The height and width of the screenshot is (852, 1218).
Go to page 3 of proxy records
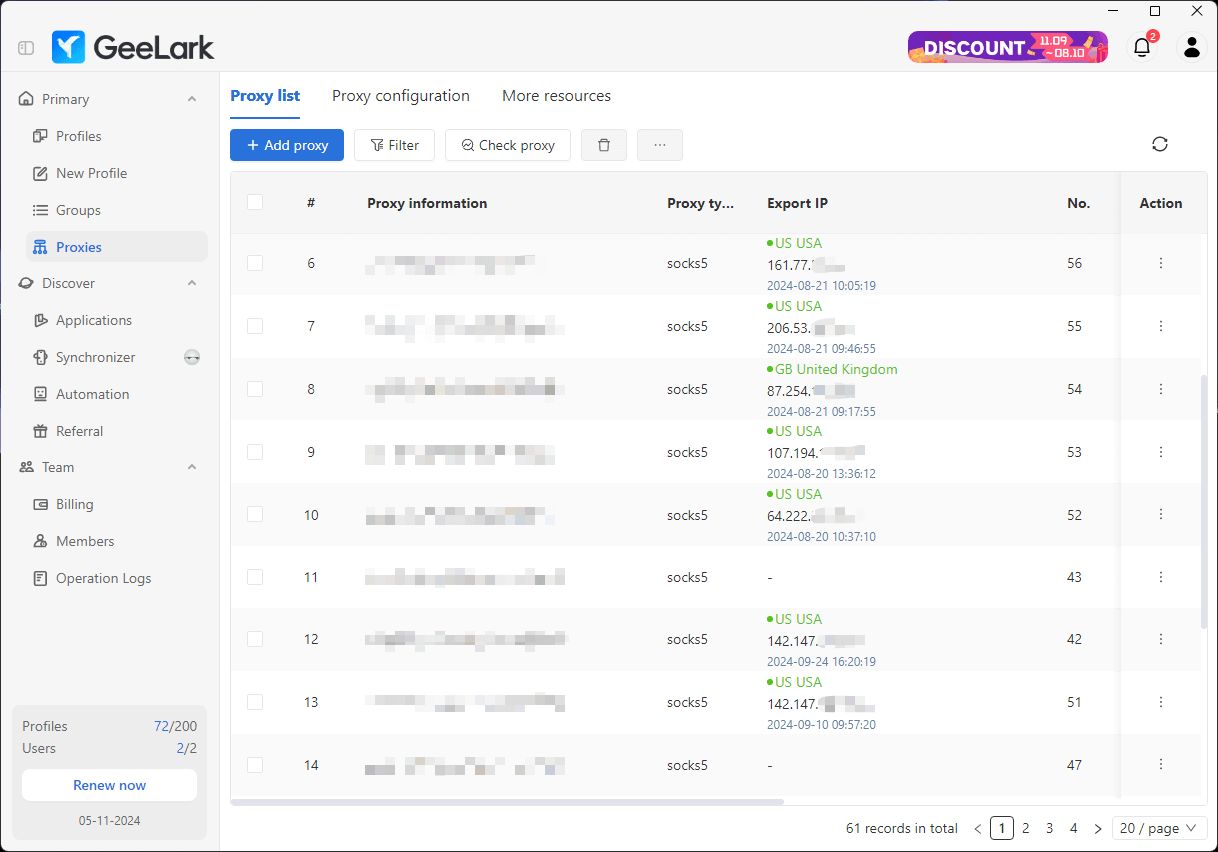click(1049, 828)
